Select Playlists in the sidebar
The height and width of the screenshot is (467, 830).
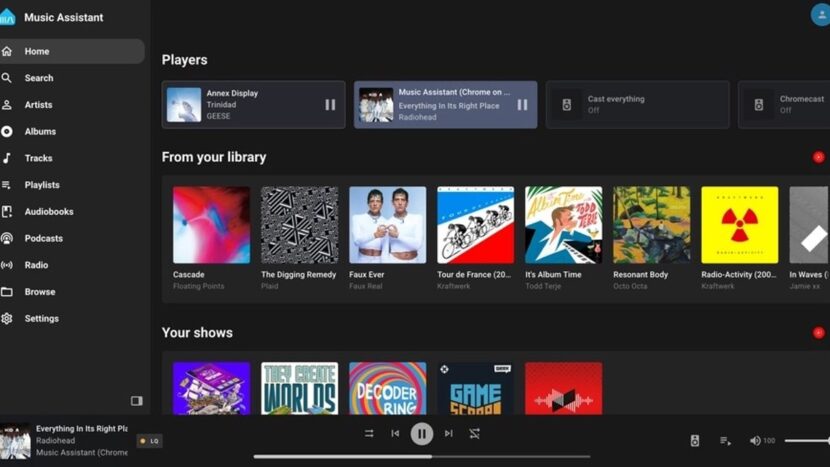(42, 185)
